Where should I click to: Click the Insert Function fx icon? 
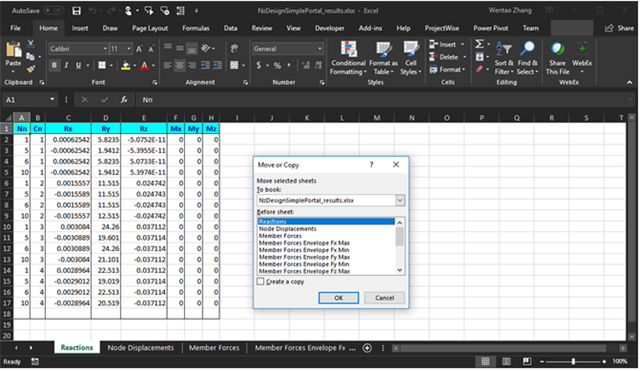(x=124, y=100)
